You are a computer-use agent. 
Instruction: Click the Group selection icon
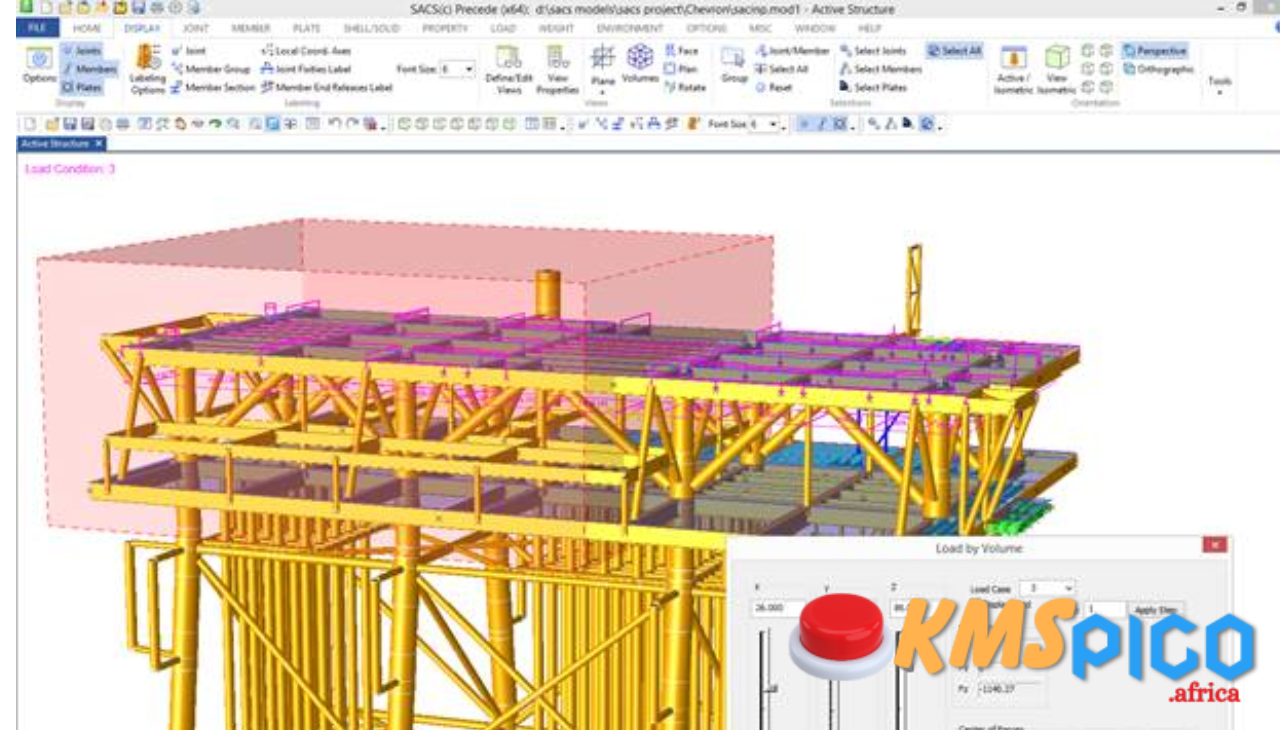tap(734, 65)
